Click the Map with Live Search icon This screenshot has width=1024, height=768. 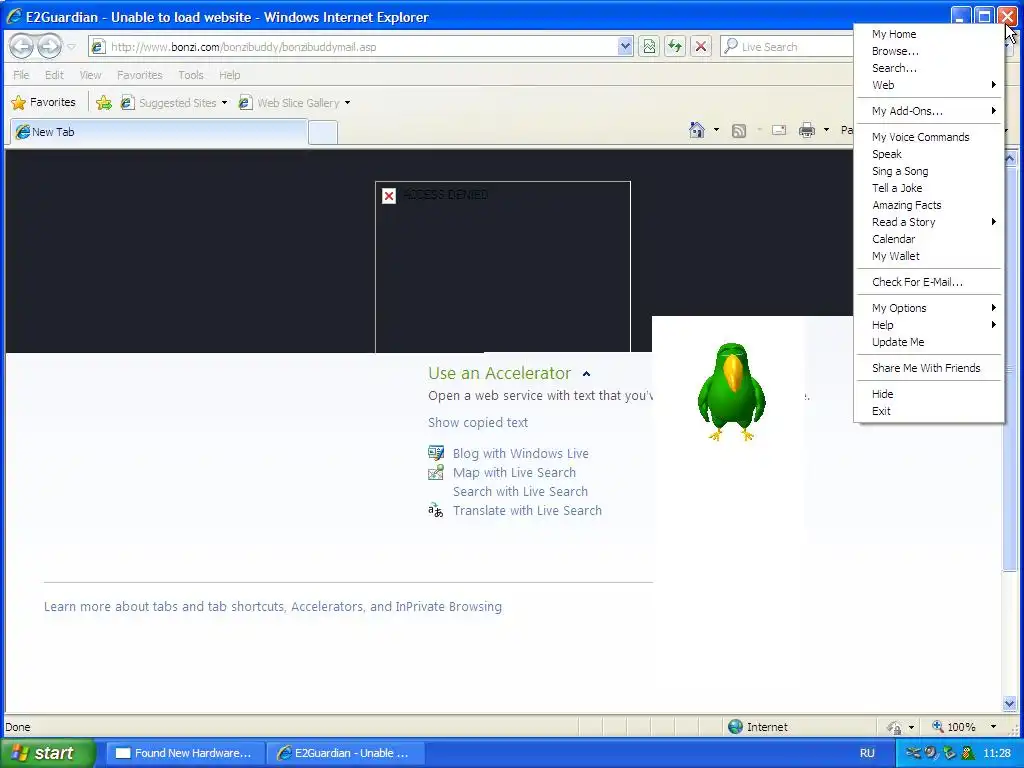[x=436, y=472]
